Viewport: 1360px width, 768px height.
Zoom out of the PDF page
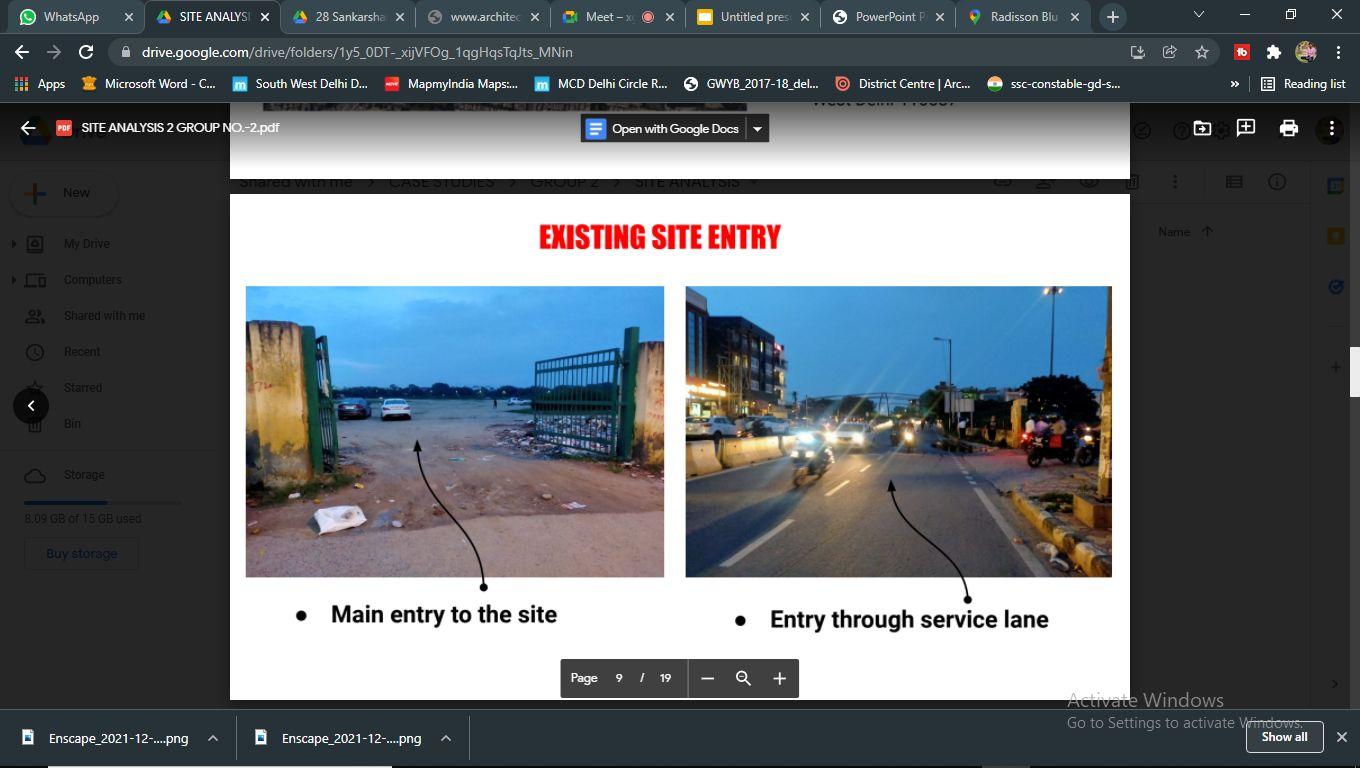coord(707,678)
